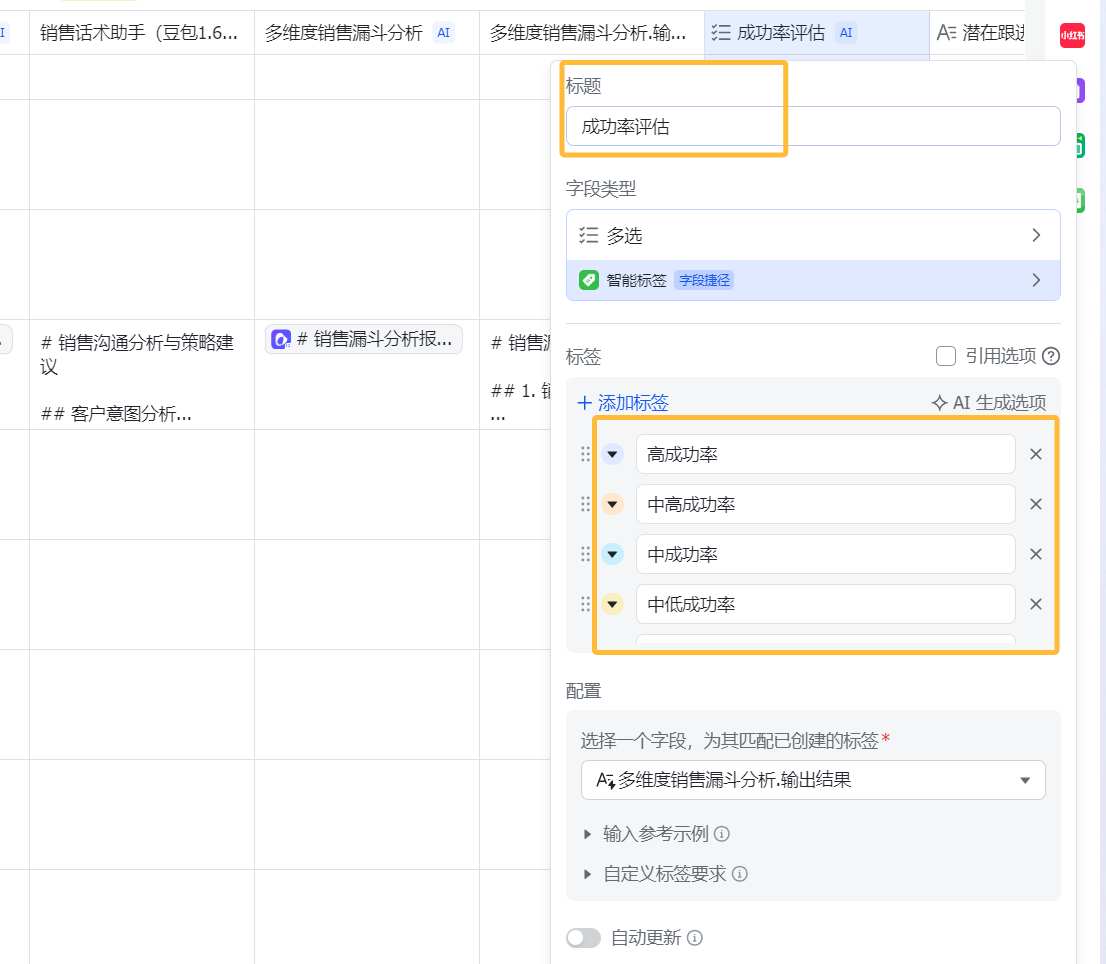Open the 小红书 red sidebar icon
The height and width of the screenshot is (964, 1106).
pyautogui.click(x=1071, y=35)
